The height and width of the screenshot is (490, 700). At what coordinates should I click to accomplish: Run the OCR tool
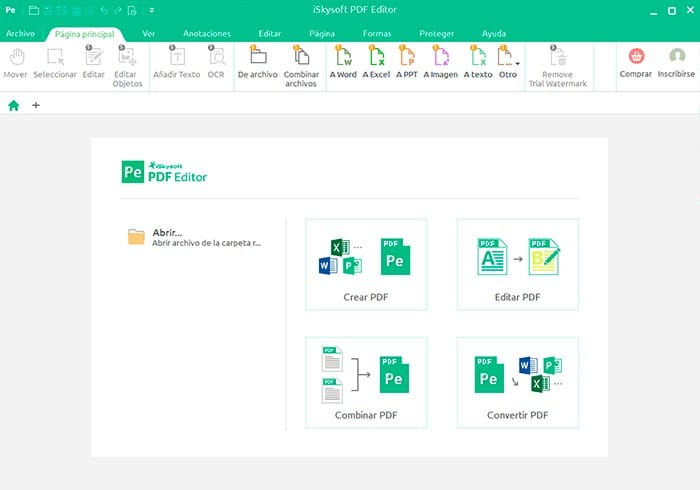tap(216, 63)
